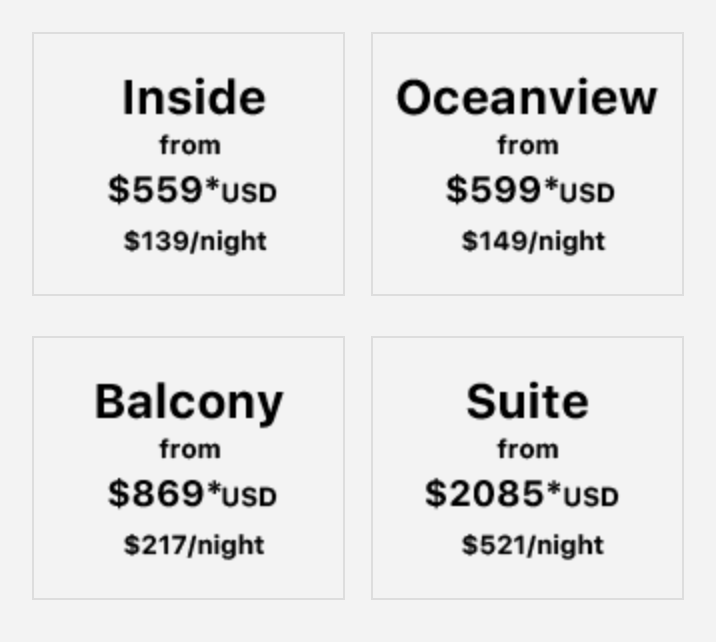The height and width of the screenshot is (642, 716).
Task: Click 'from' text in Inside card
Action: pyautogui.click(x=190, y=145)
